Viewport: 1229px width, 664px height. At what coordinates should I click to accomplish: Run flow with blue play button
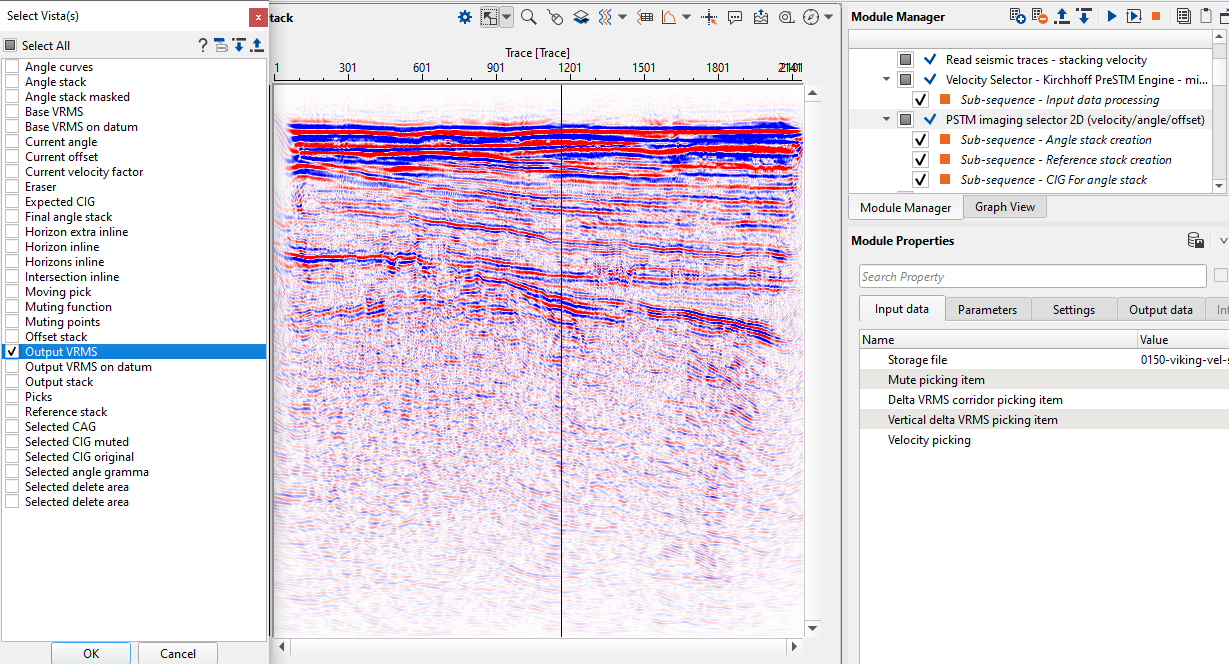pyautogui.click(x=1111, y=16)
